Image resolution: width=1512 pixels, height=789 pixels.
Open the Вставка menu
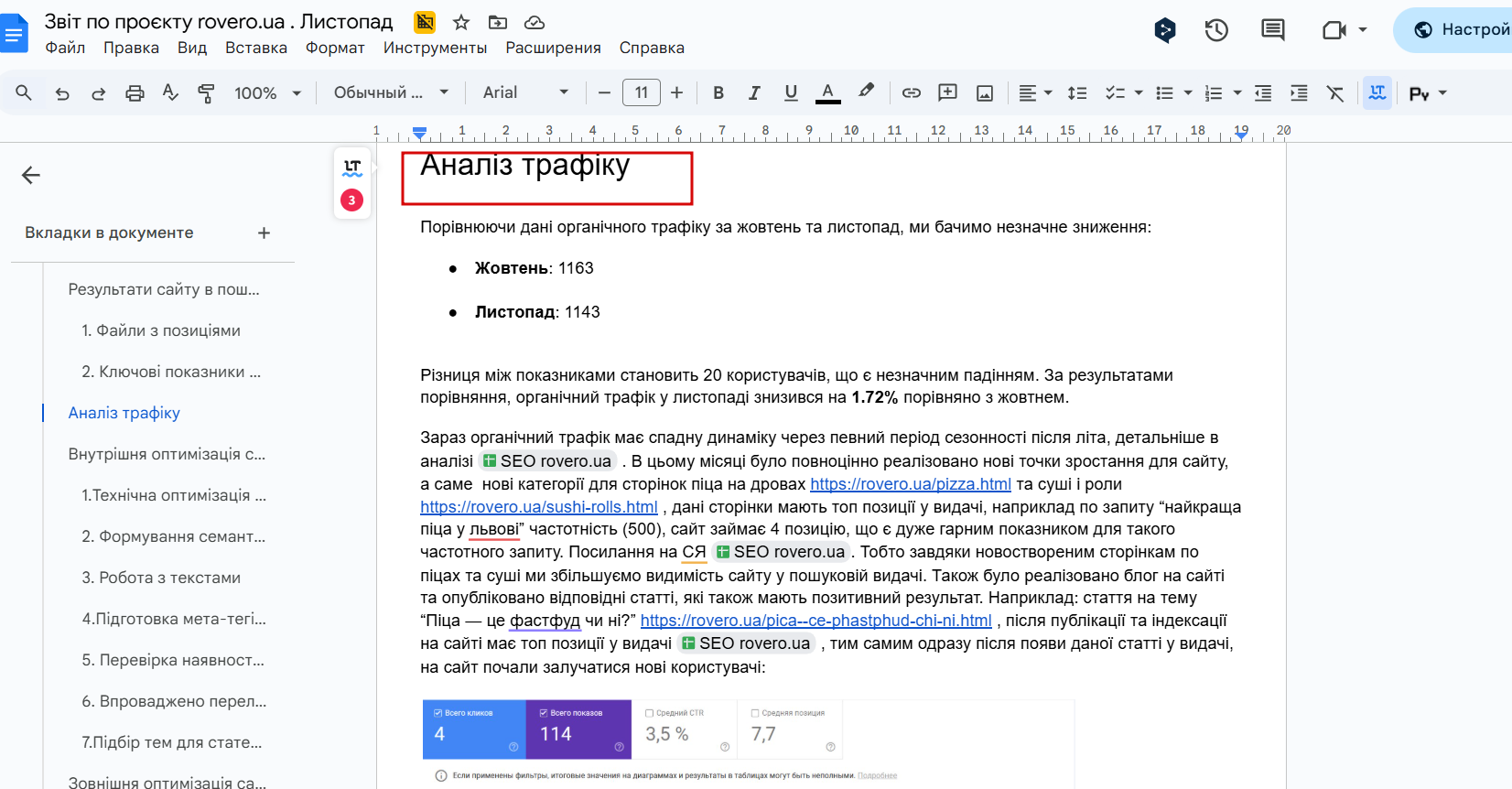coord(255,48)
